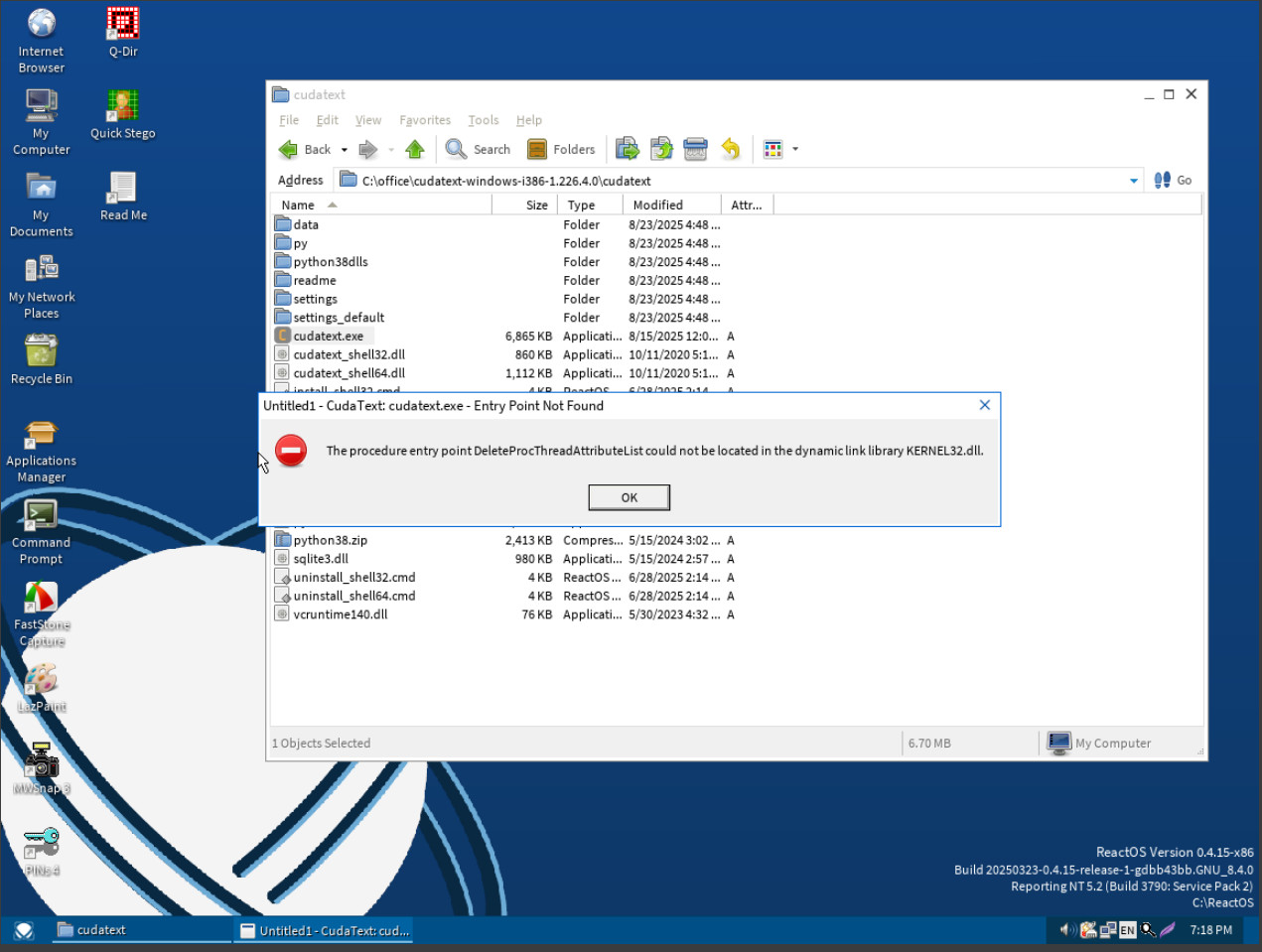This screenshot has height=952, width=1262.
Task: Select the FastStone Capture desktop icon
Action: pos(41,613)
